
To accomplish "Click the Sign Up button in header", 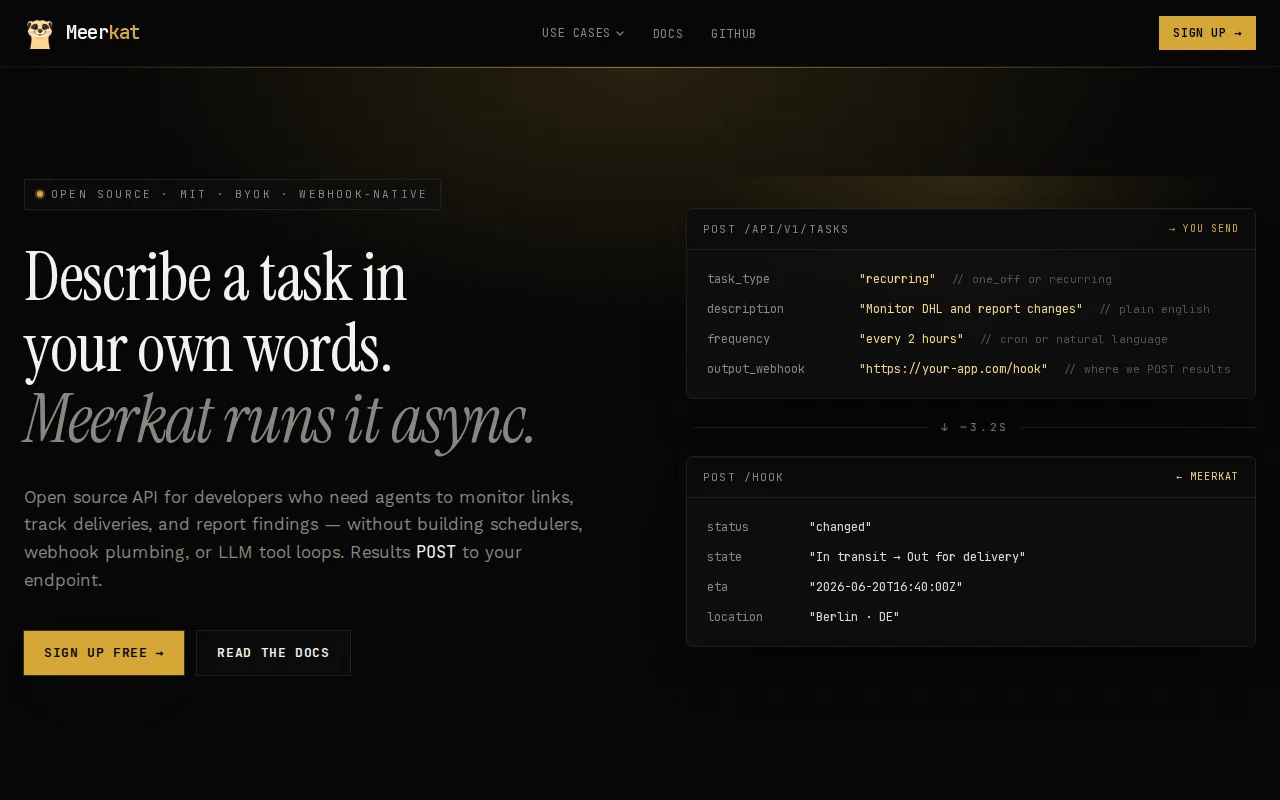I will coord(1207,33).
